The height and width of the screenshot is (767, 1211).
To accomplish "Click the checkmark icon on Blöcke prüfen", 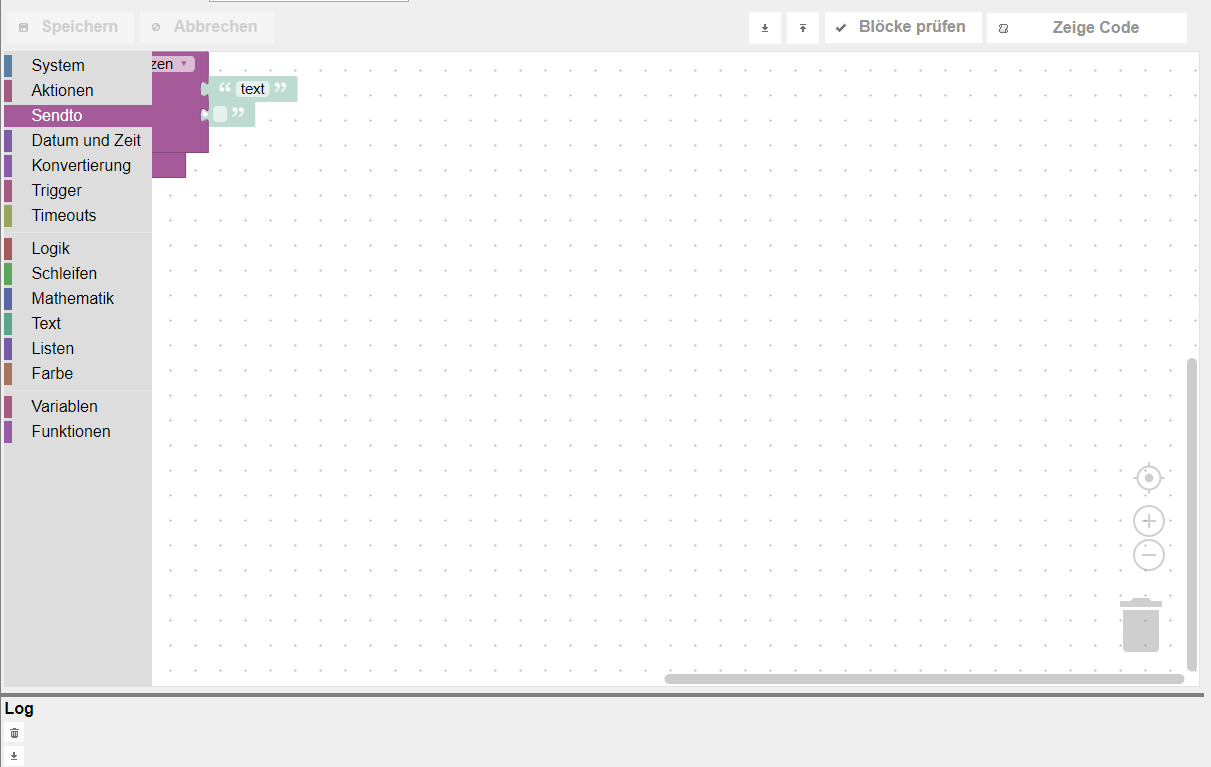I will [x=841, y=27].
